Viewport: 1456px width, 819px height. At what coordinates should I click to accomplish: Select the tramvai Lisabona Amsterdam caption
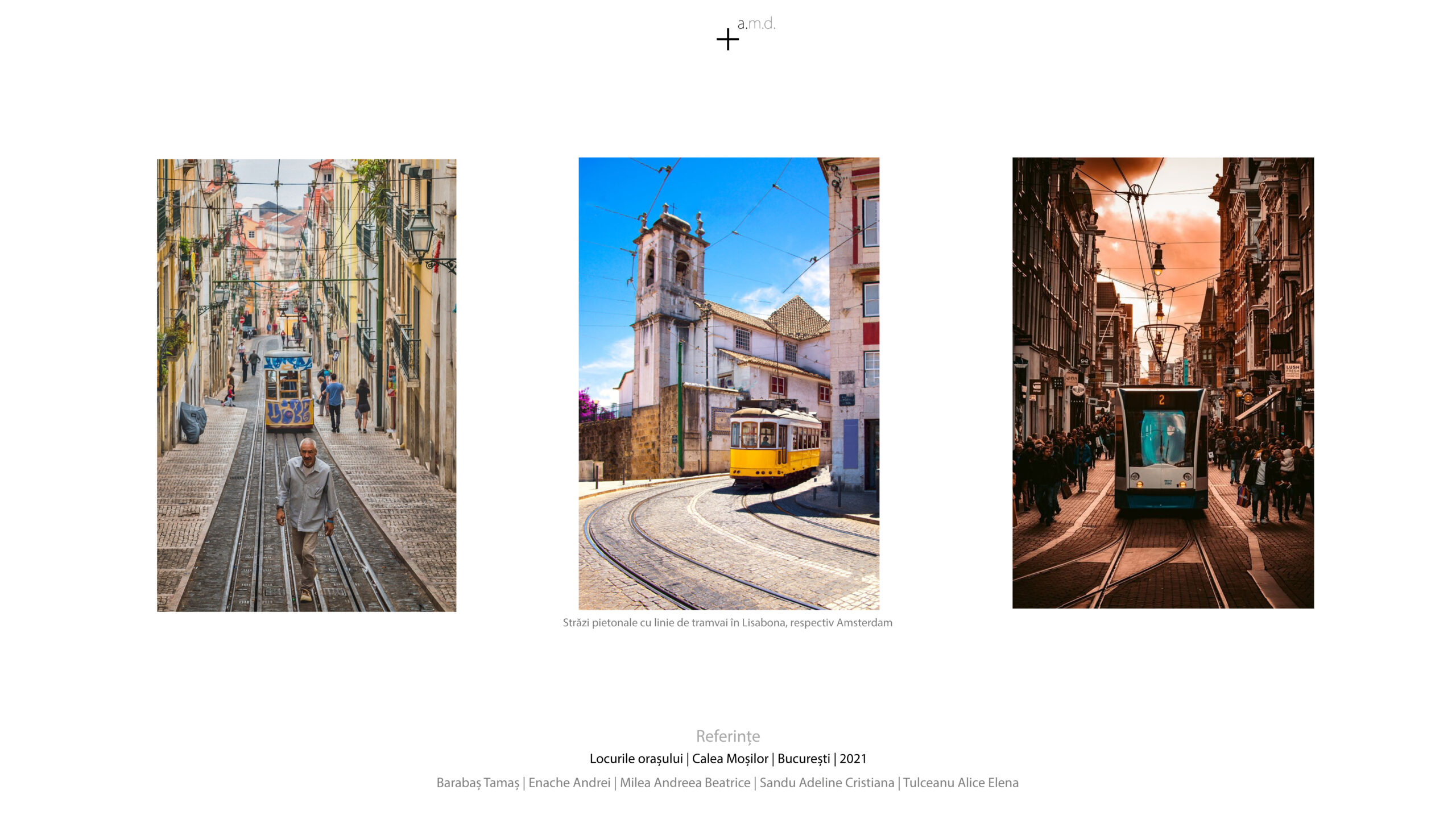point(727,623)
